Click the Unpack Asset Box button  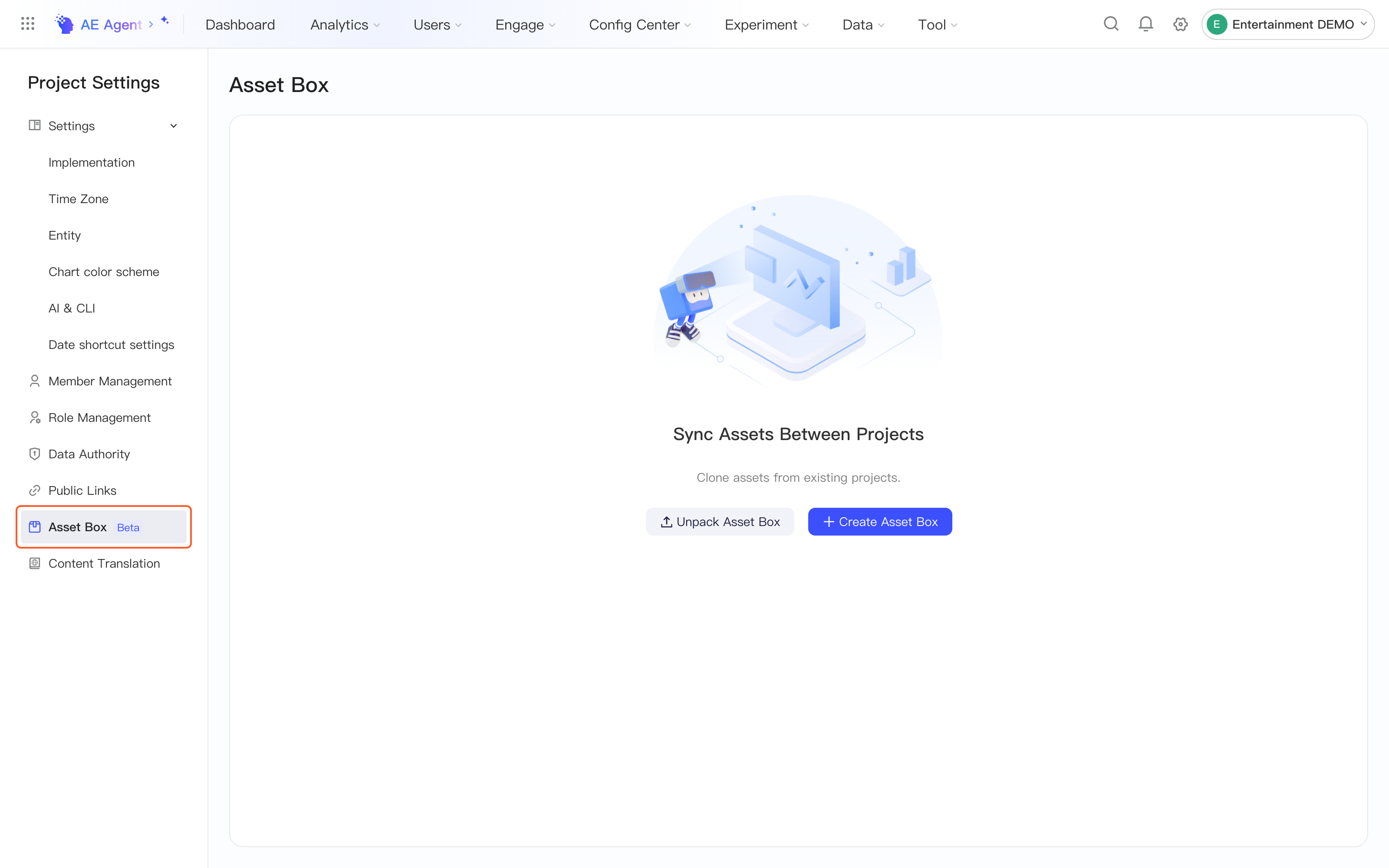click(x=720, y=521)
